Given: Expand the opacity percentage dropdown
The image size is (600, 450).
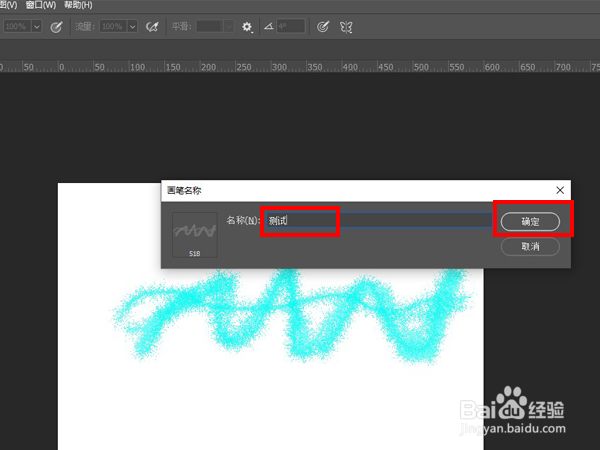Looking at the screenshot, I should (x=37, y=26).
